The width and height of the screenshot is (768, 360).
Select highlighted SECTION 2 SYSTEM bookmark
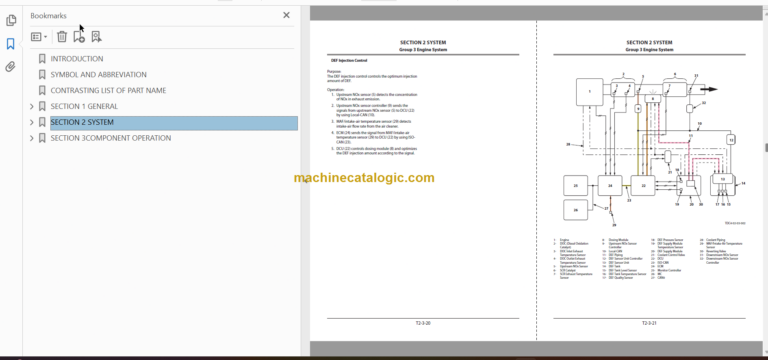pyautogui.click(x=174, y=122)
